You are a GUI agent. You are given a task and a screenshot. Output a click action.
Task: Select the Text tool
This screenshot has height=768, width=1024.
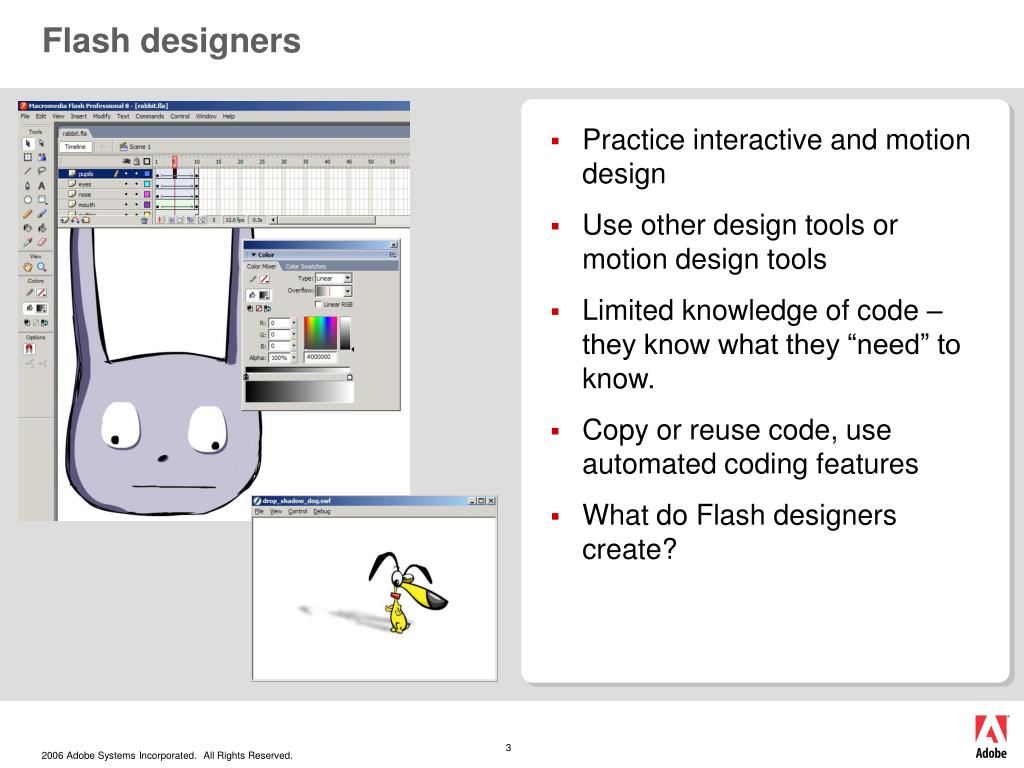42,185
